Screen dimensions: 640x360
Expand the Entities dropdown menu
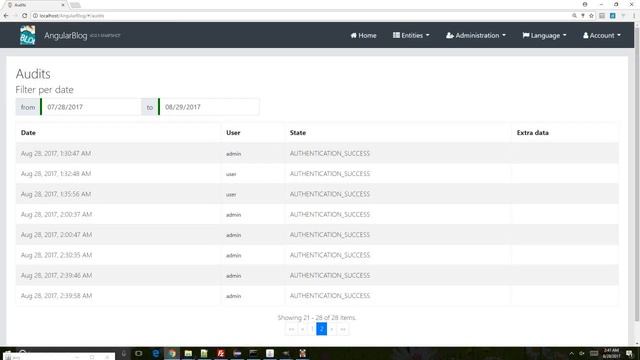coord(411,36)
